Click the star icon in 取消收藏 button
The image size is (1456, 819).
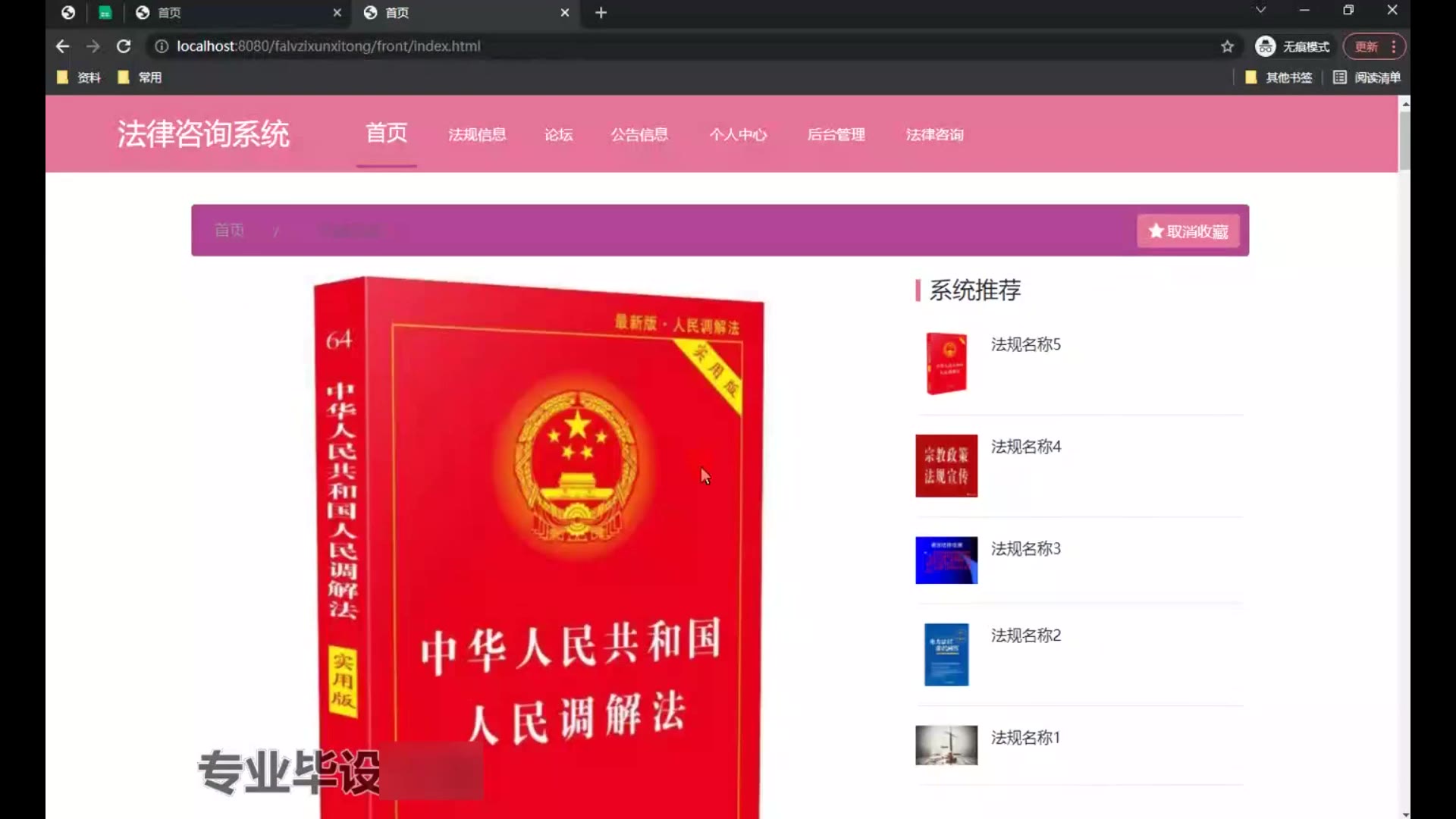(x=1156, y=231)
